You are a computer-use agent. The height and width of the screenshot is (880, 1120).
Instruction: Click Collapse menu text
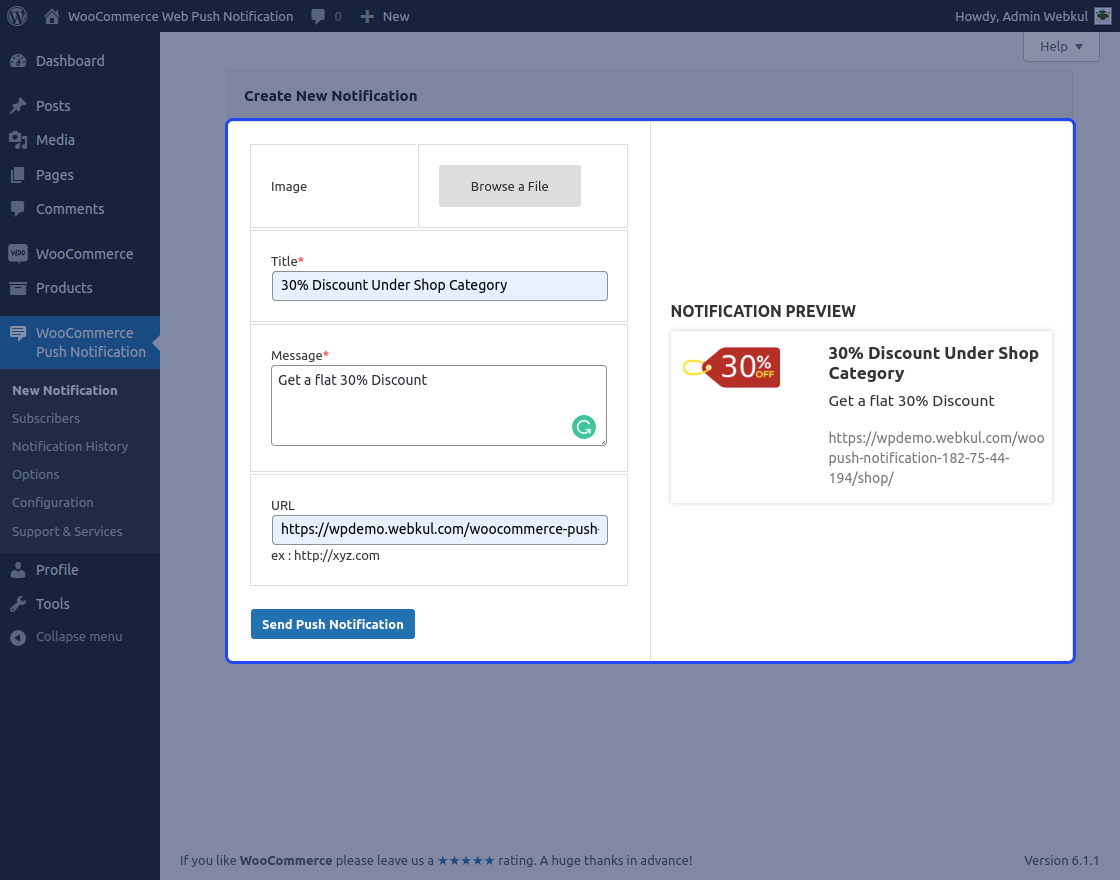(79, 637)
